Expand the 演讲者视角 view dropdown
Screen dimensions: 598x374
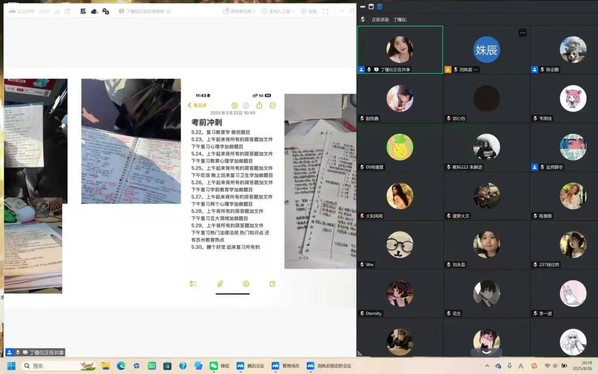pyautogui.click(x=239, y=11)
